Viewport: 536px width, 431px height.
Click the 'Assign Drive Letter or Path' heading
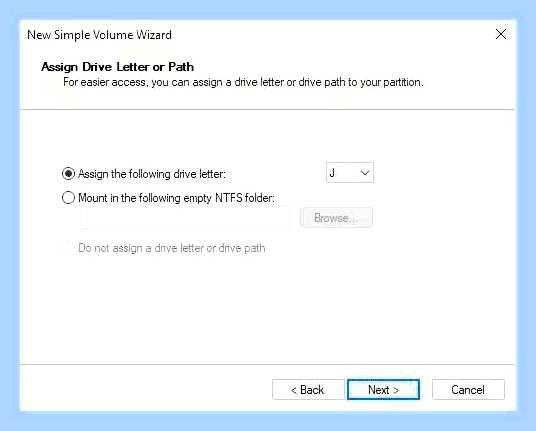pyautogui.click(x=117, y=67)
